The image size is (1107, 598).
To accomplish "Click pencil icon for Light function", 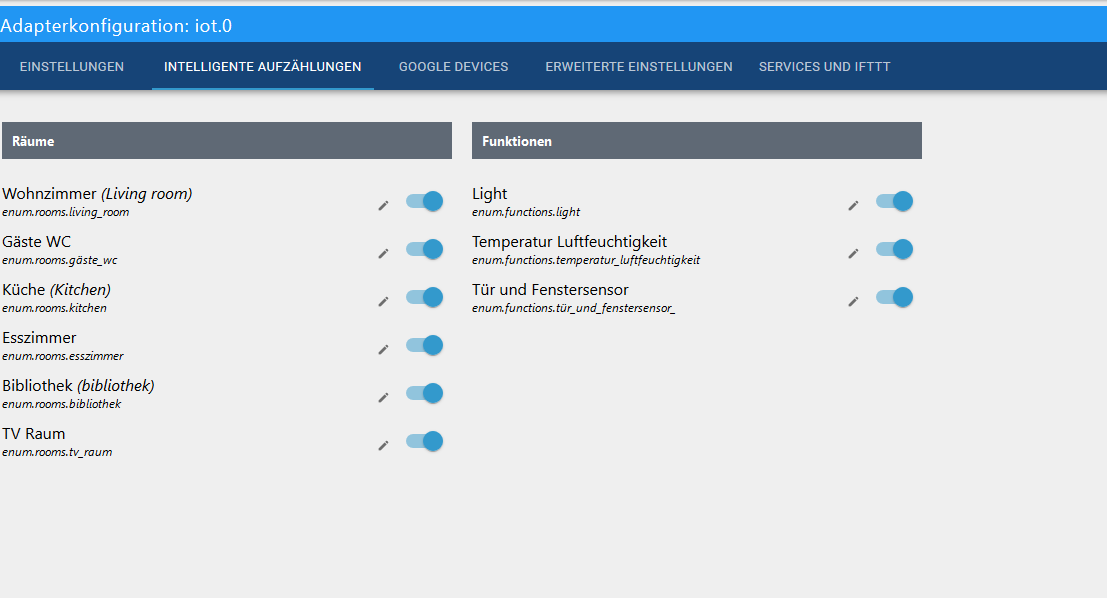I will pyautogui.click(x=853, y=205).
